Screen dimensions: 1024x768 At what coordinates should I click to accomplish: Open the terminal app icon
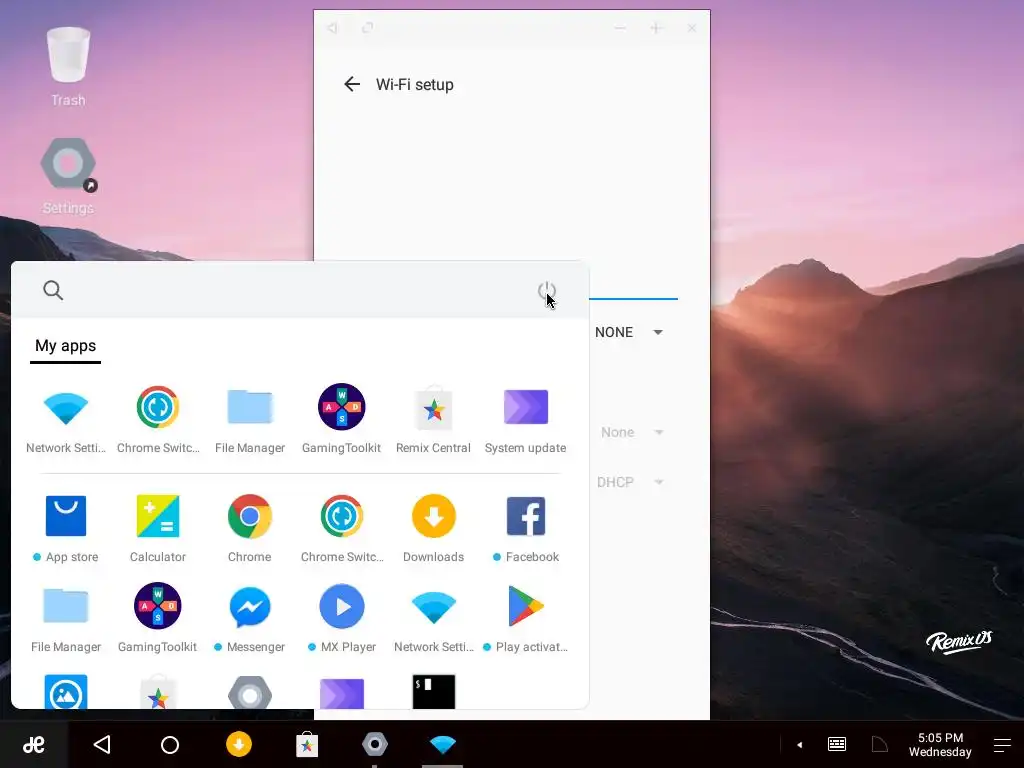434,692
